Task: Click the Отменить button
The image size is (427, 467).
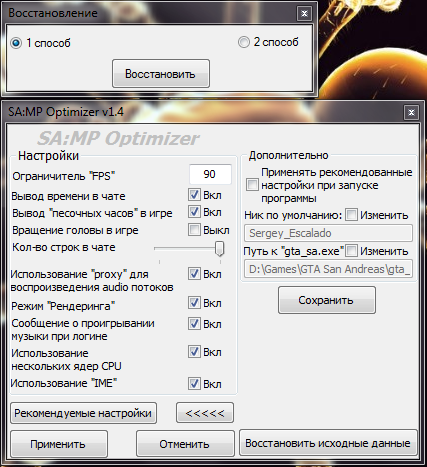Action: coord(185,444)
